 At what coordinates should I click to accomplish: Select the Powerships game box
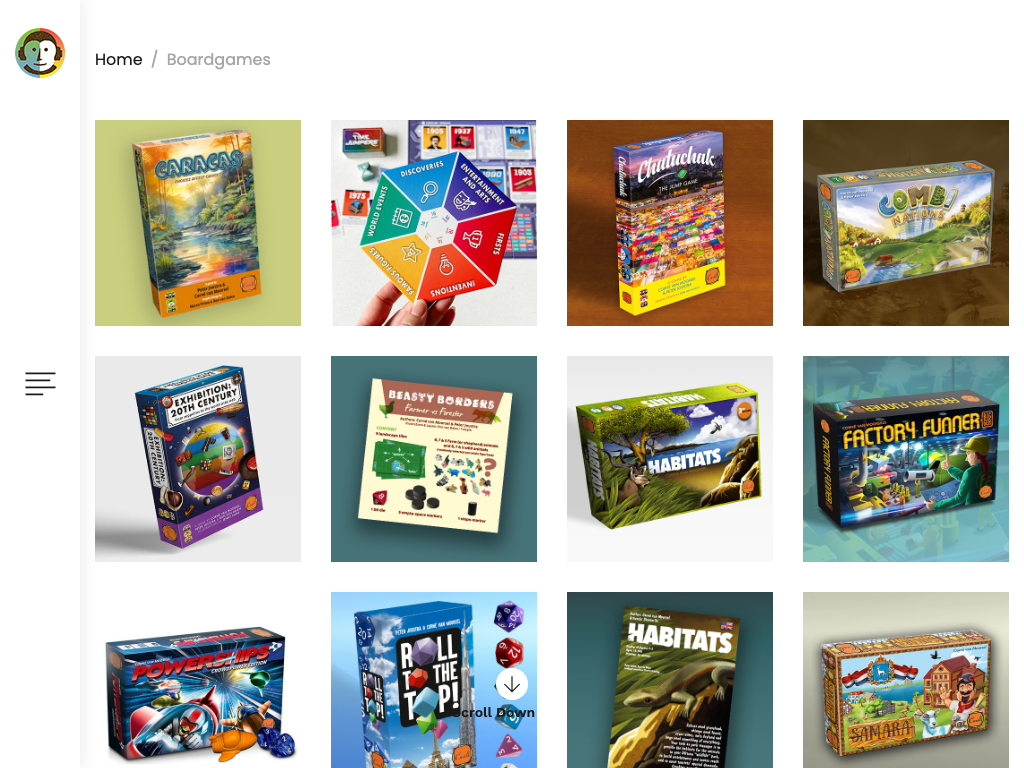coord(198,680)
